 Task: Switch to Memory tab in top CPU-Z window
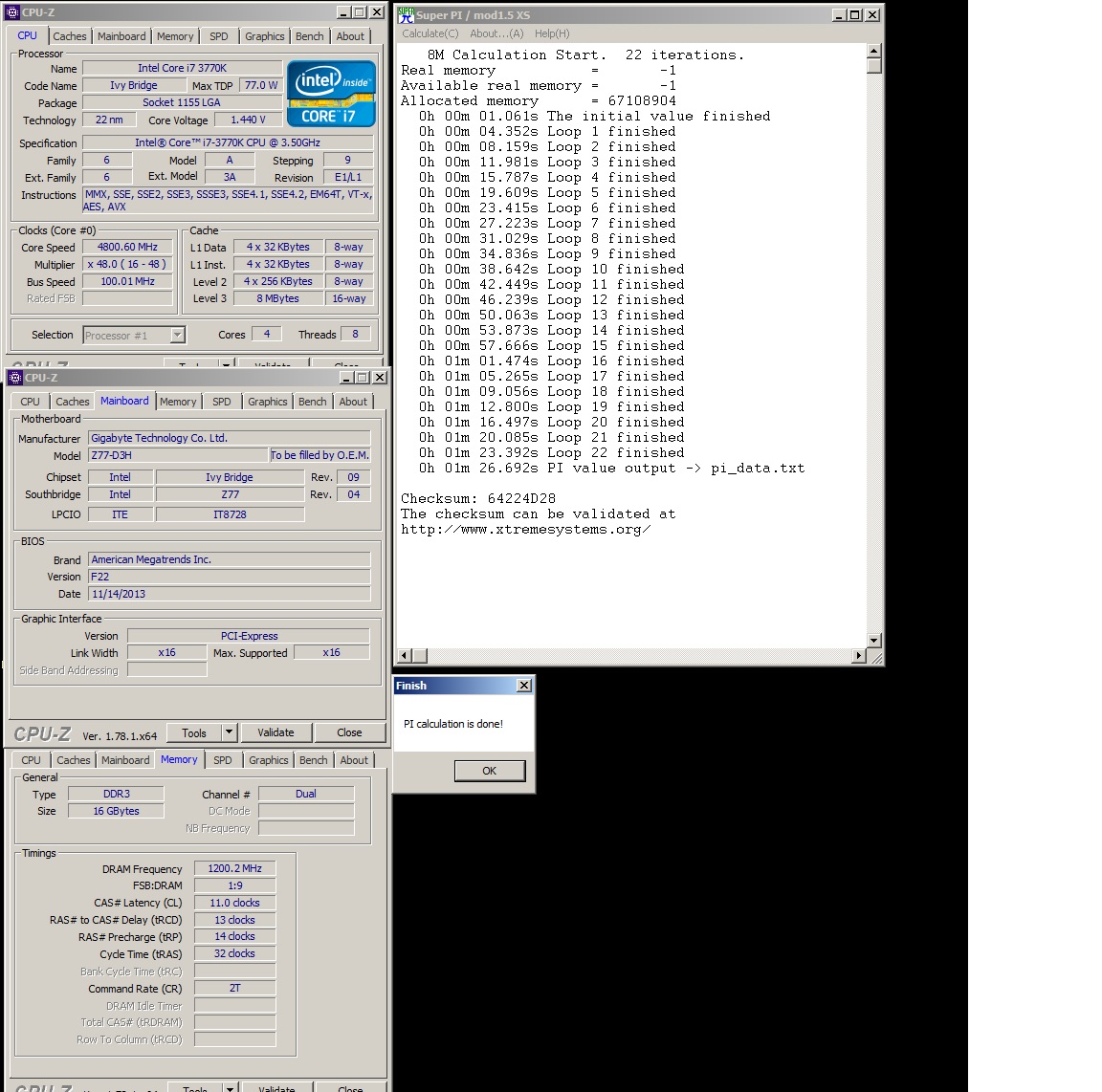click(x=175, y=36)
